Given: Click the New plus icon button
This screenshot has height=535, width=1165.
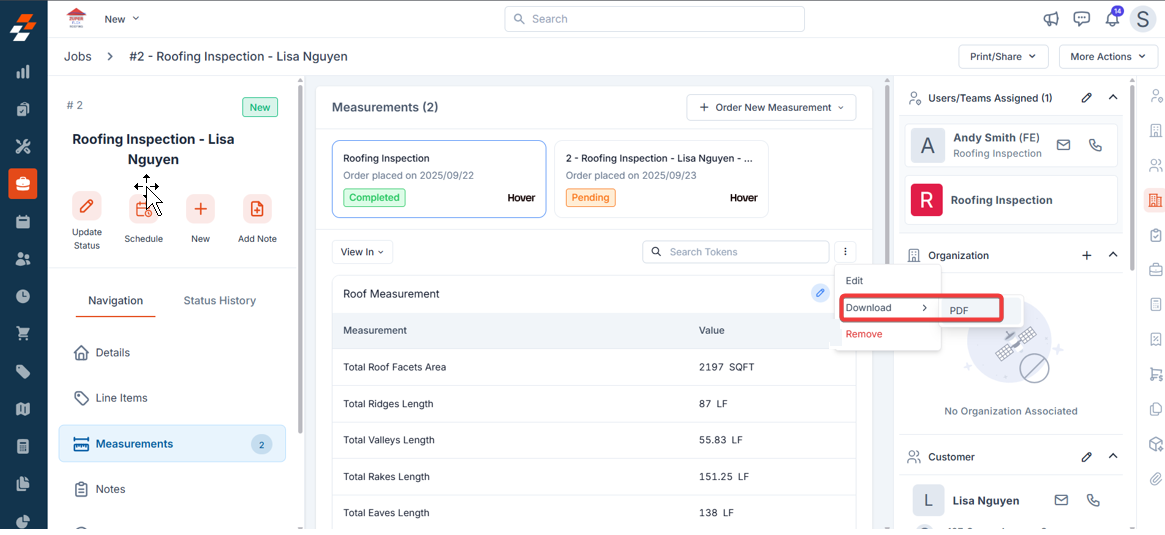Looking at the screenshot, I should pyautogui.click(x=201, y=209).
